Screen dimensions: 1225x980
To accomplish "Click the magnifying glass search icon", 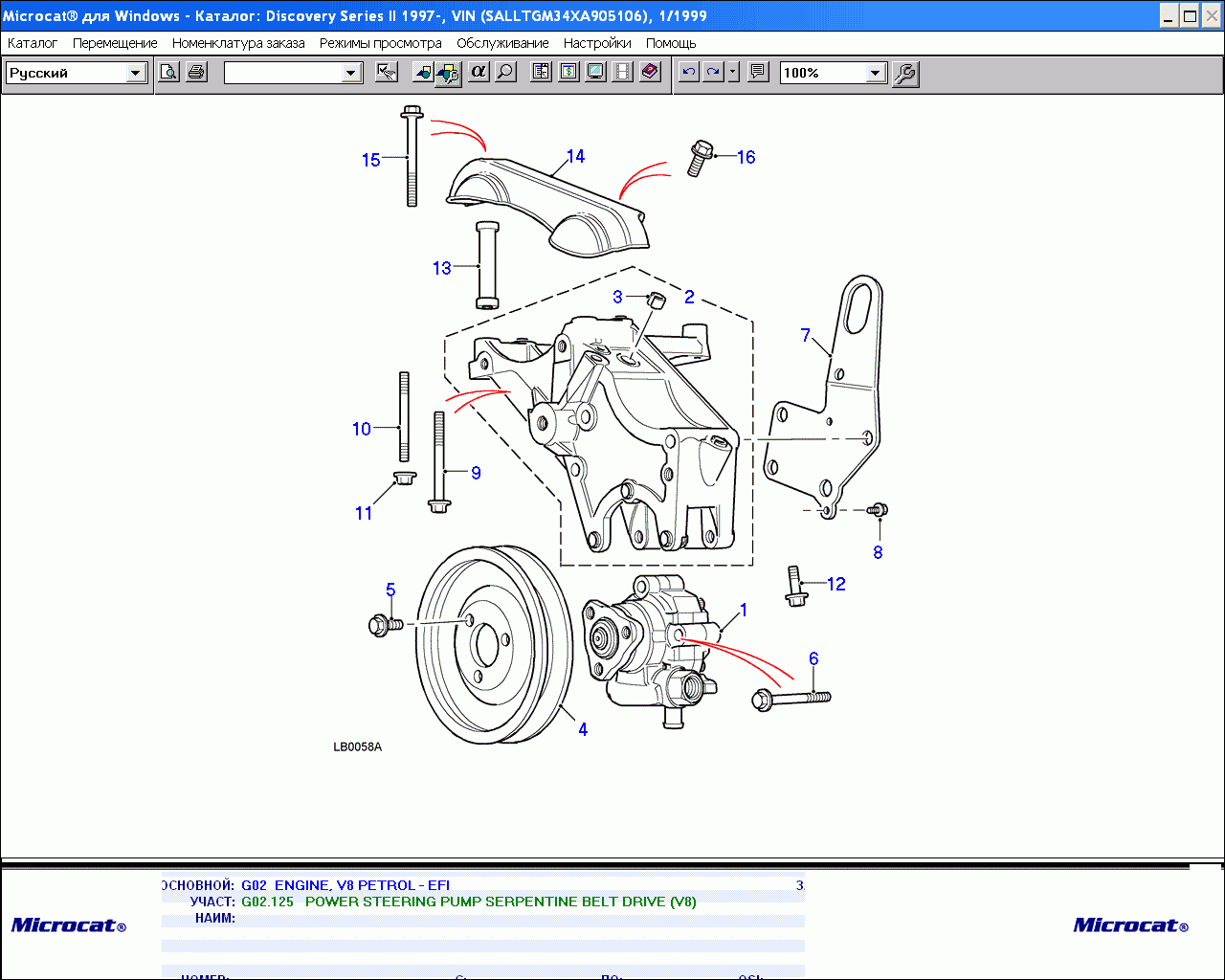I will [505, 73].
